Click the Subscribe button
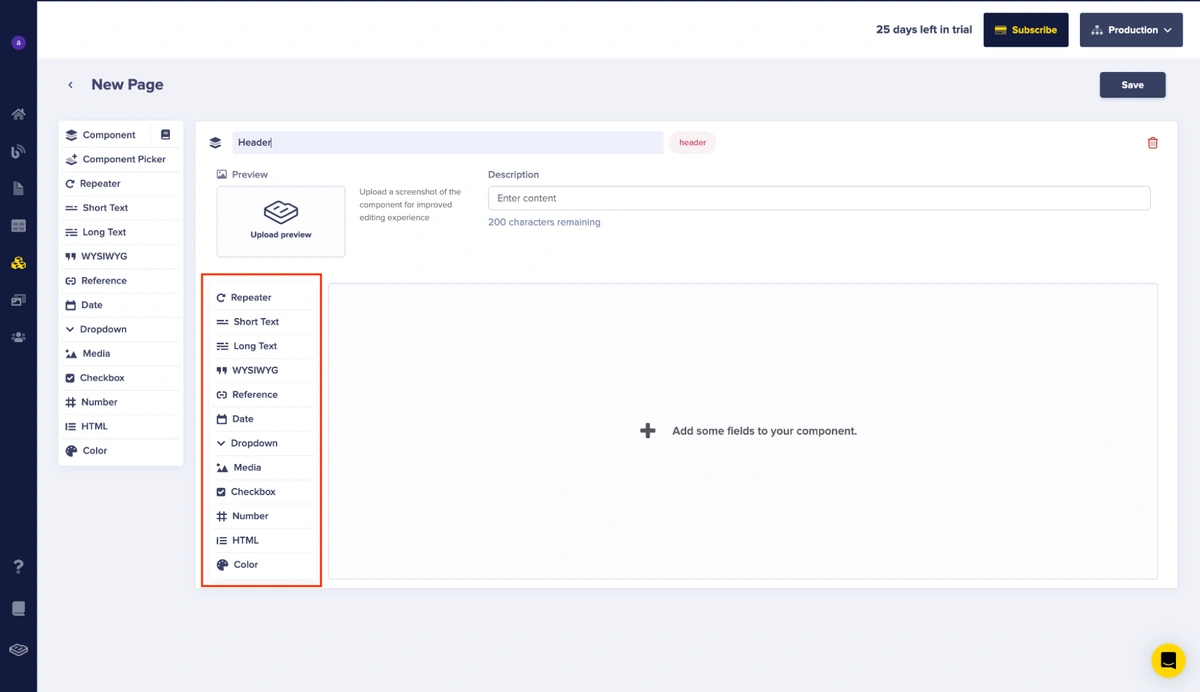Screen dimensions: 1200x692 1025,30
